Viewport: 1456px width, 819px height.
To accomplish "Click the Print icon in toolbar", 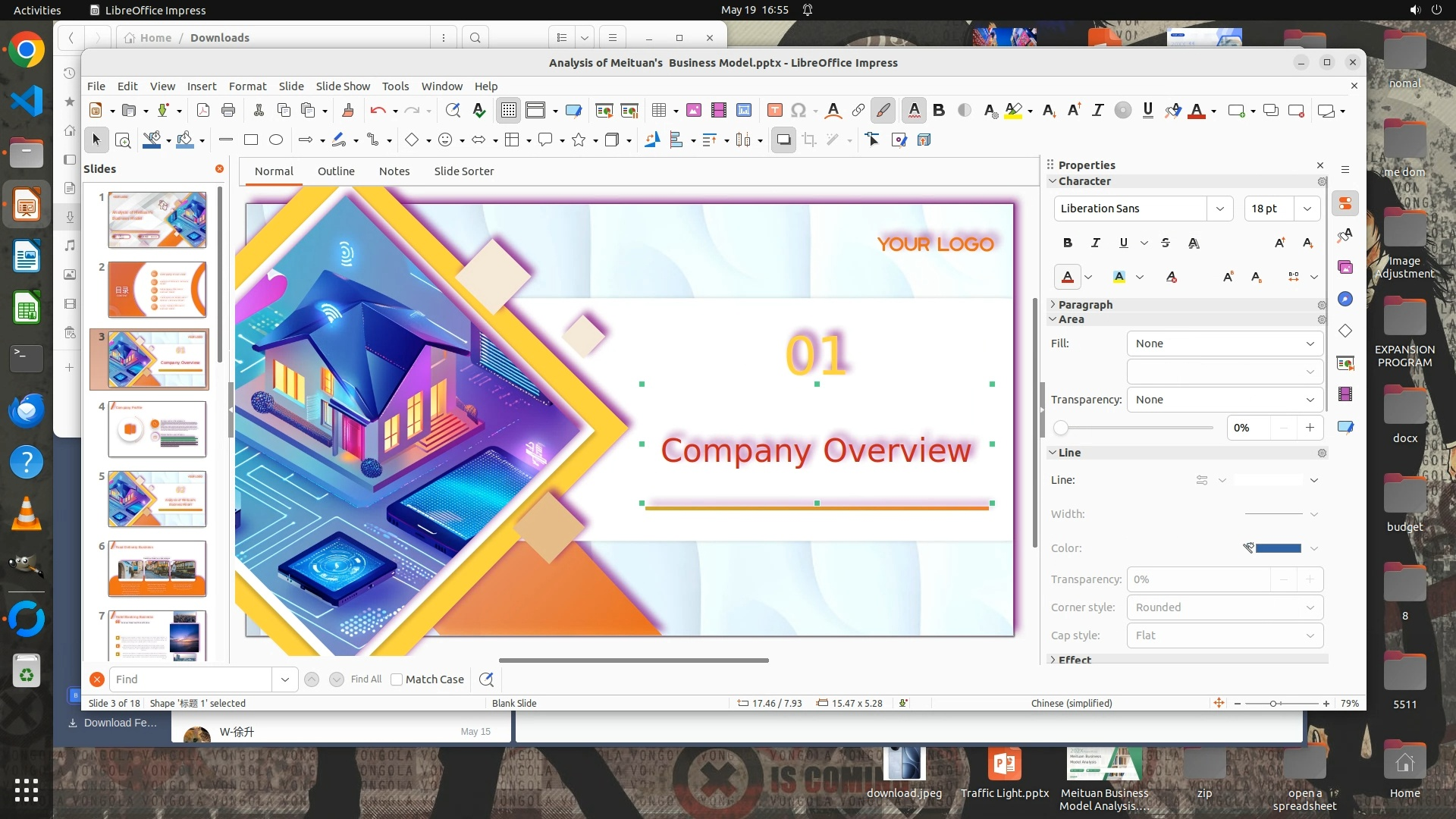I will [x=228, y=111].
